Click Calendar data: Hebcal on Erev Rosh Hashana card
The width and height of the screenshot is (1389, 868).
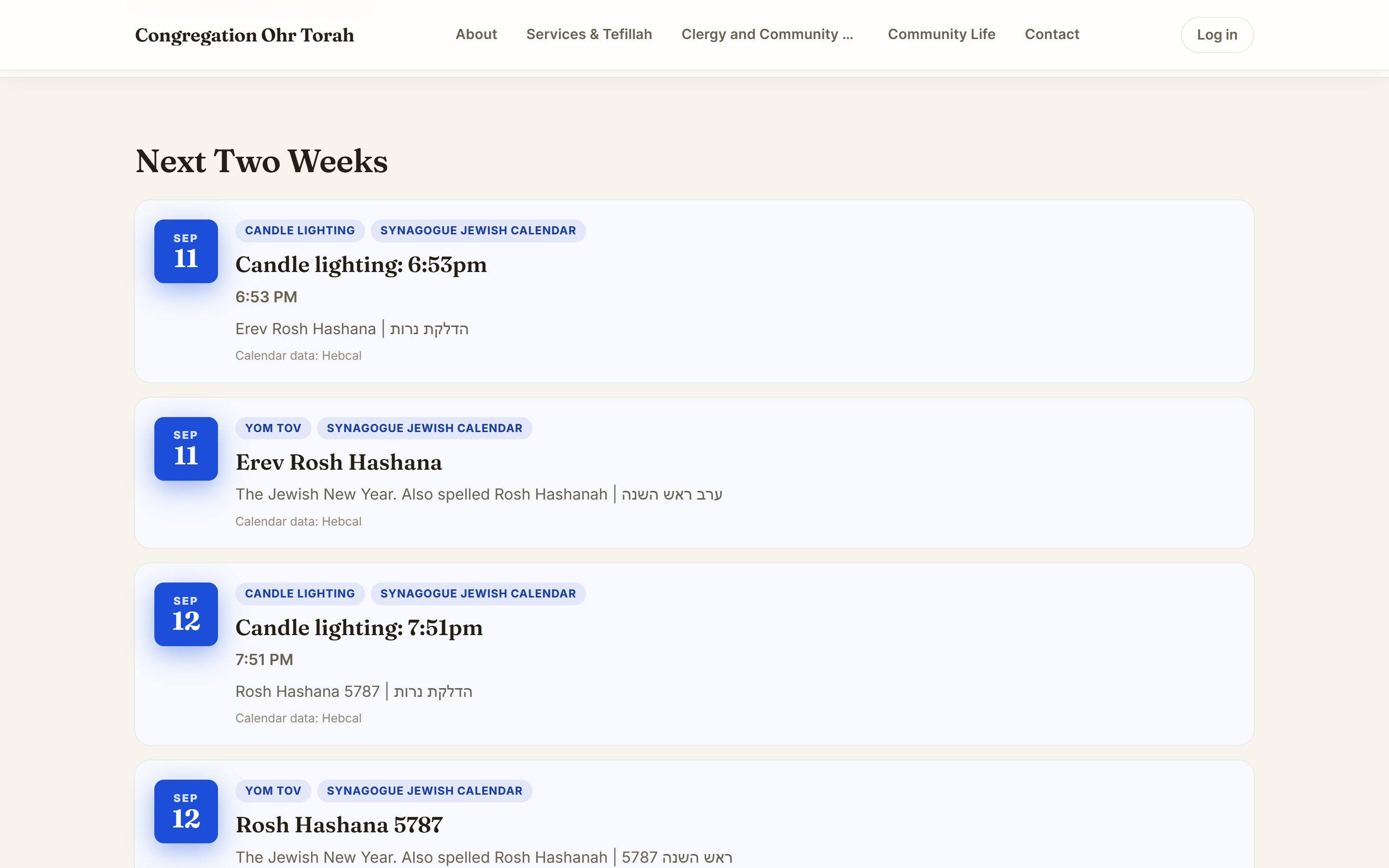click(299, 522)
